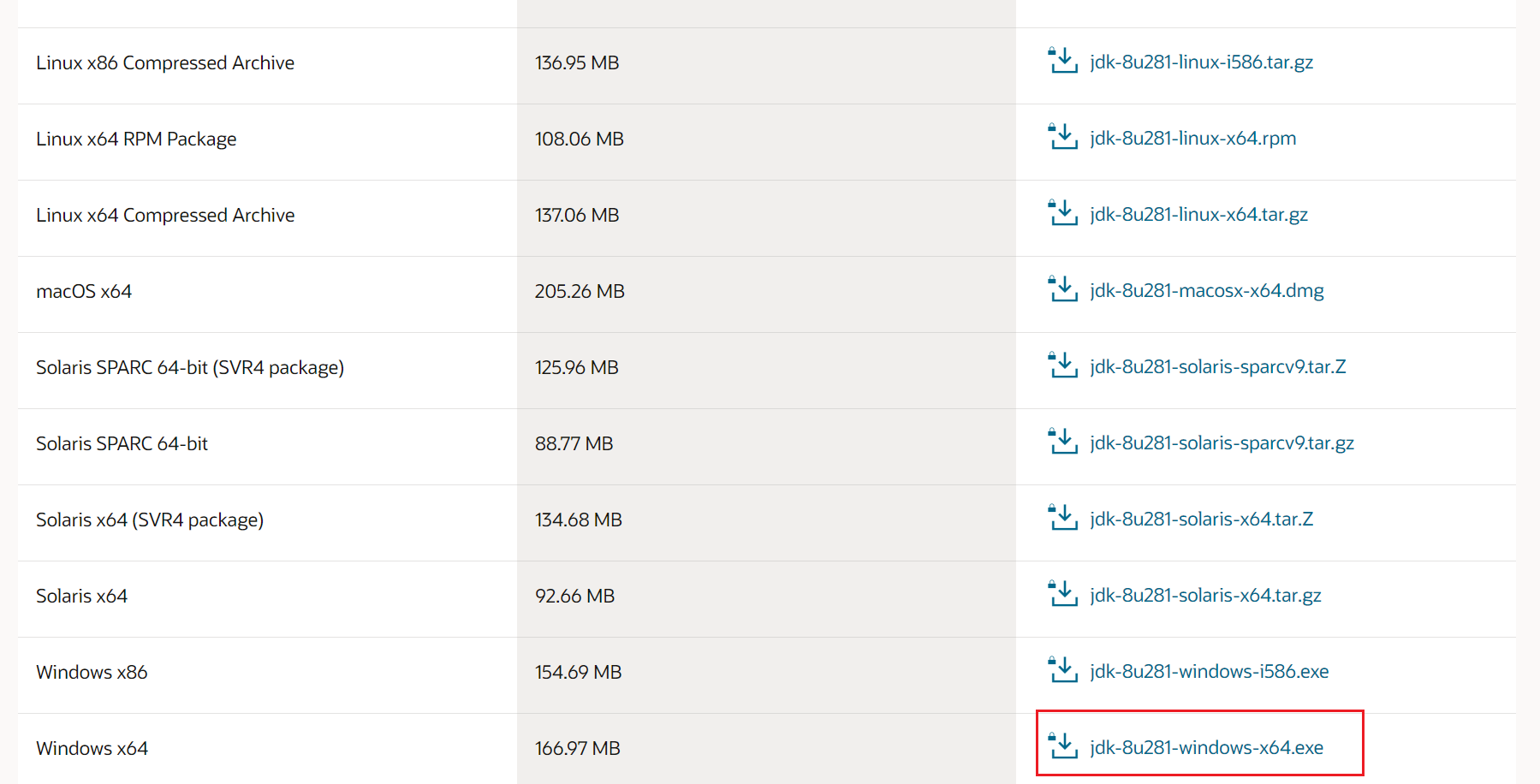Image resolution: width=1540 pixels, height=784 pixels.
Task: Click the 205.26 MB file size cell
Action: click(580, 291)
